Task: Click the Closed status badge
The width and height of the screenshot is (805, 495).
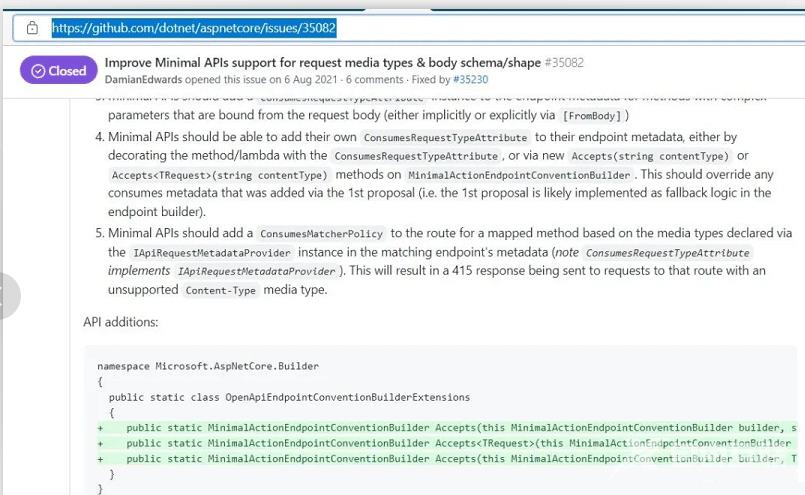Action: click(58, 71)
